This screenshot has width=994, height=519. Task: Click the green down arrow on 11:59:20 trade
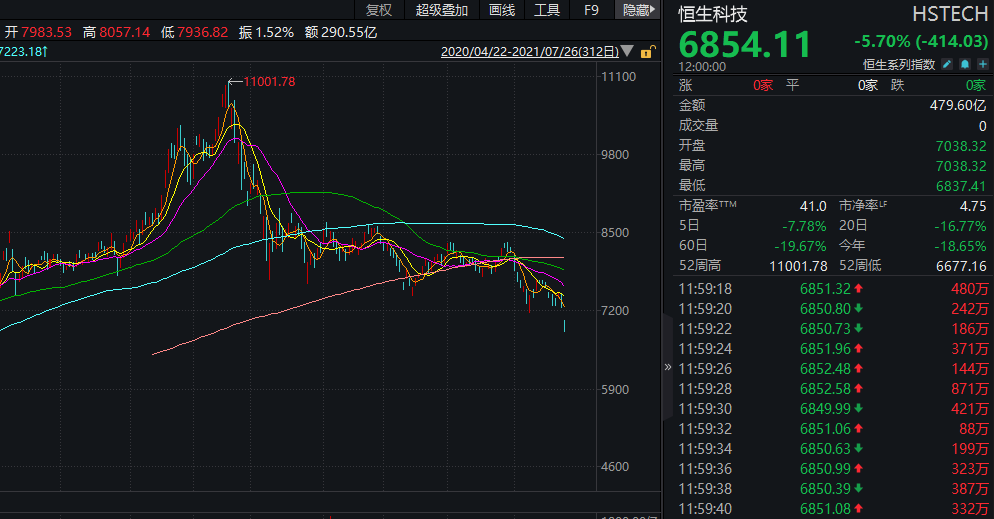(858, 309)
